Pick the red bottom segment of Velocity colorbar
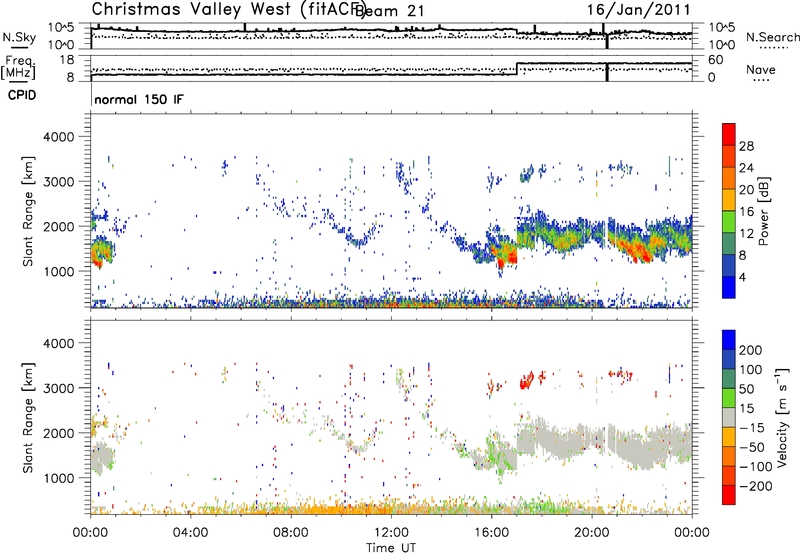The width and height of the screenshot is (800, 554). [x=729, y=495]
